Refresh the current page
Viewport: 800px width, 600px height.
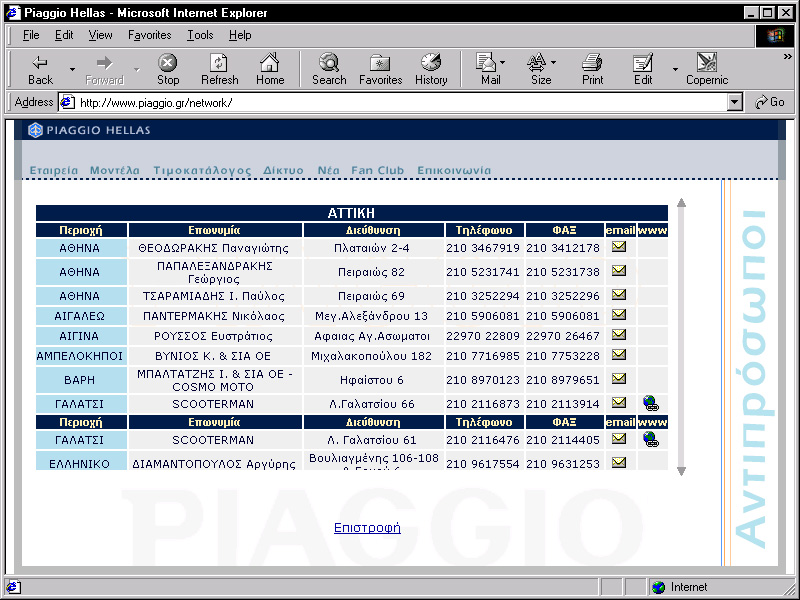pos(219,69)
